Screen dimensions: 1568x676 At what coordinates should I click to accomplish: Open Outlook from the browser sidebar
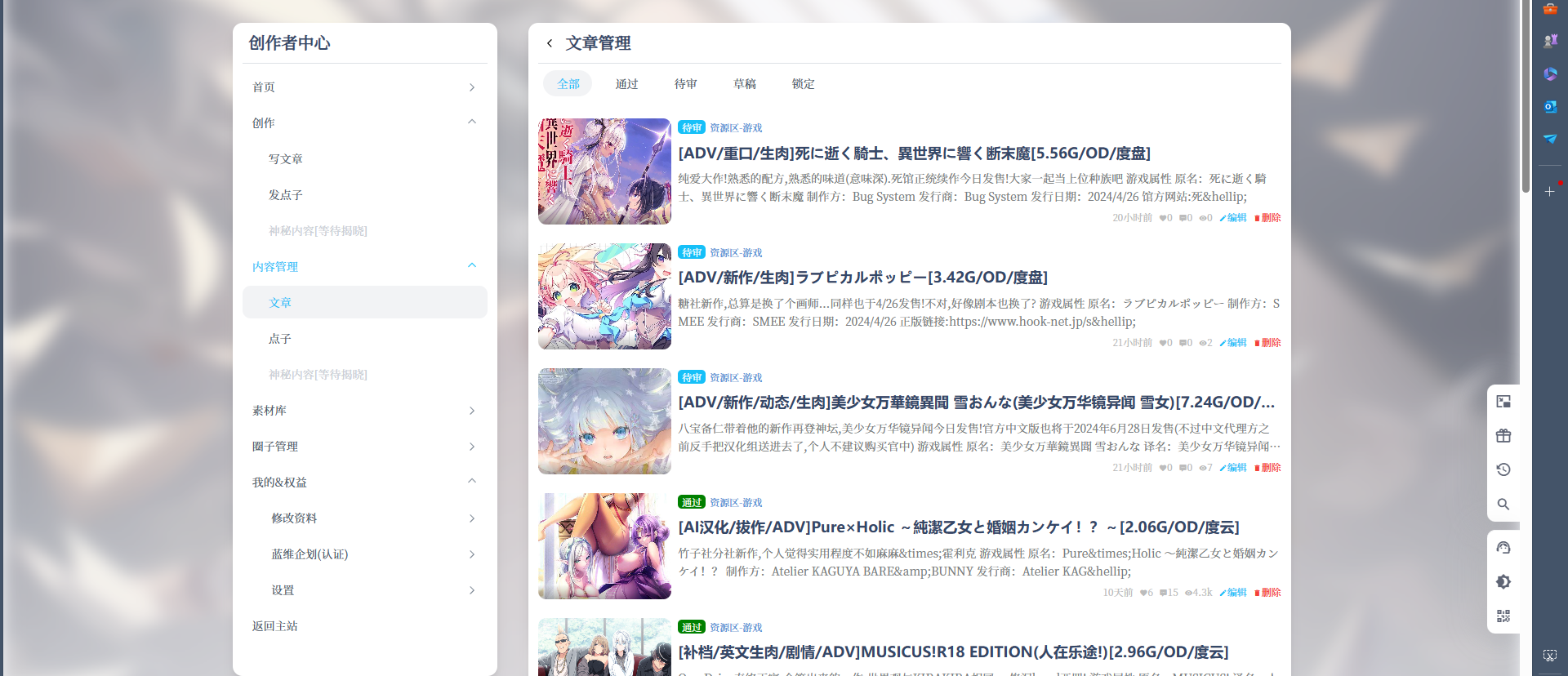click(1549, 106)
